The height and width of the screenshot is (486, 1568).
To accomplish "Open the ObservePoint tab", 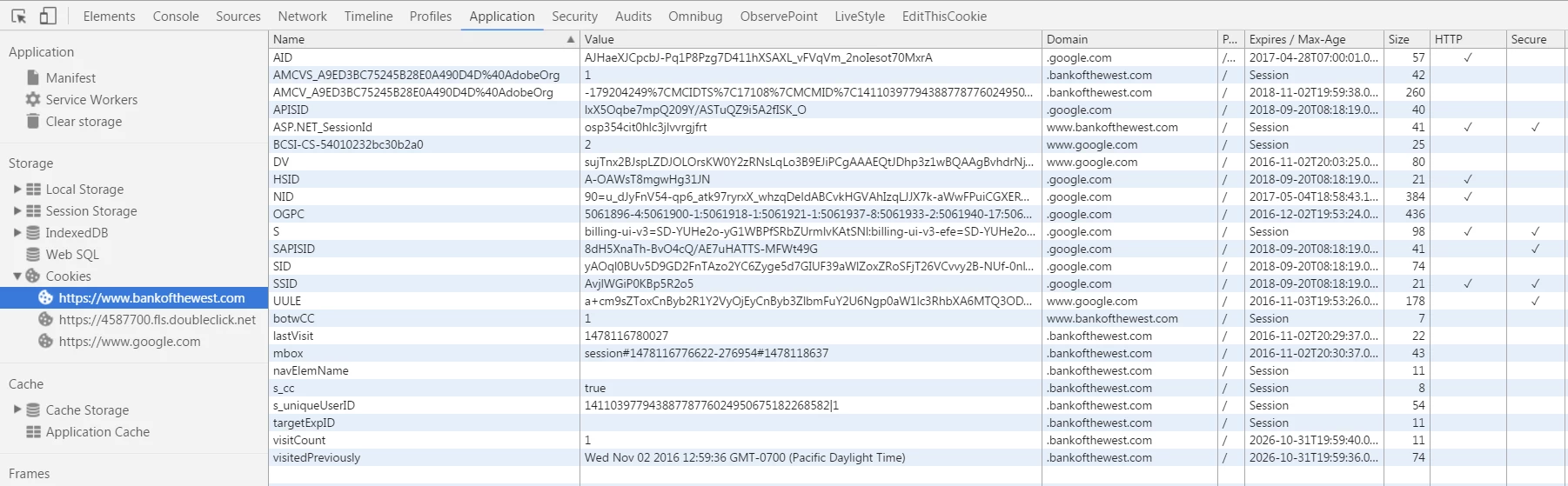I will click(x=779, y=16).
